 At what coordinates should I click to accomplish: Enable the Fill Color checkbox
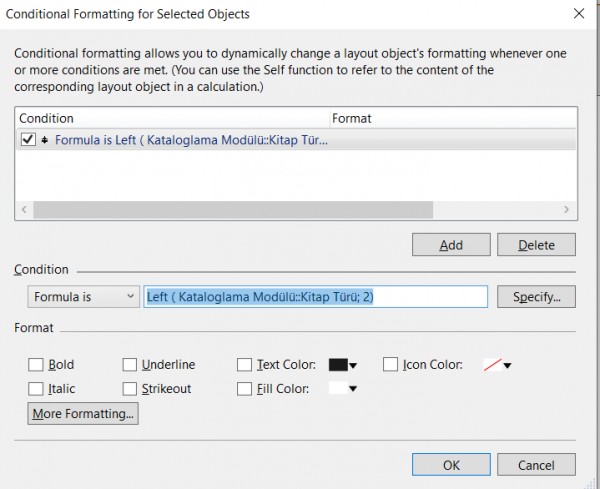(x=244, y=389)
